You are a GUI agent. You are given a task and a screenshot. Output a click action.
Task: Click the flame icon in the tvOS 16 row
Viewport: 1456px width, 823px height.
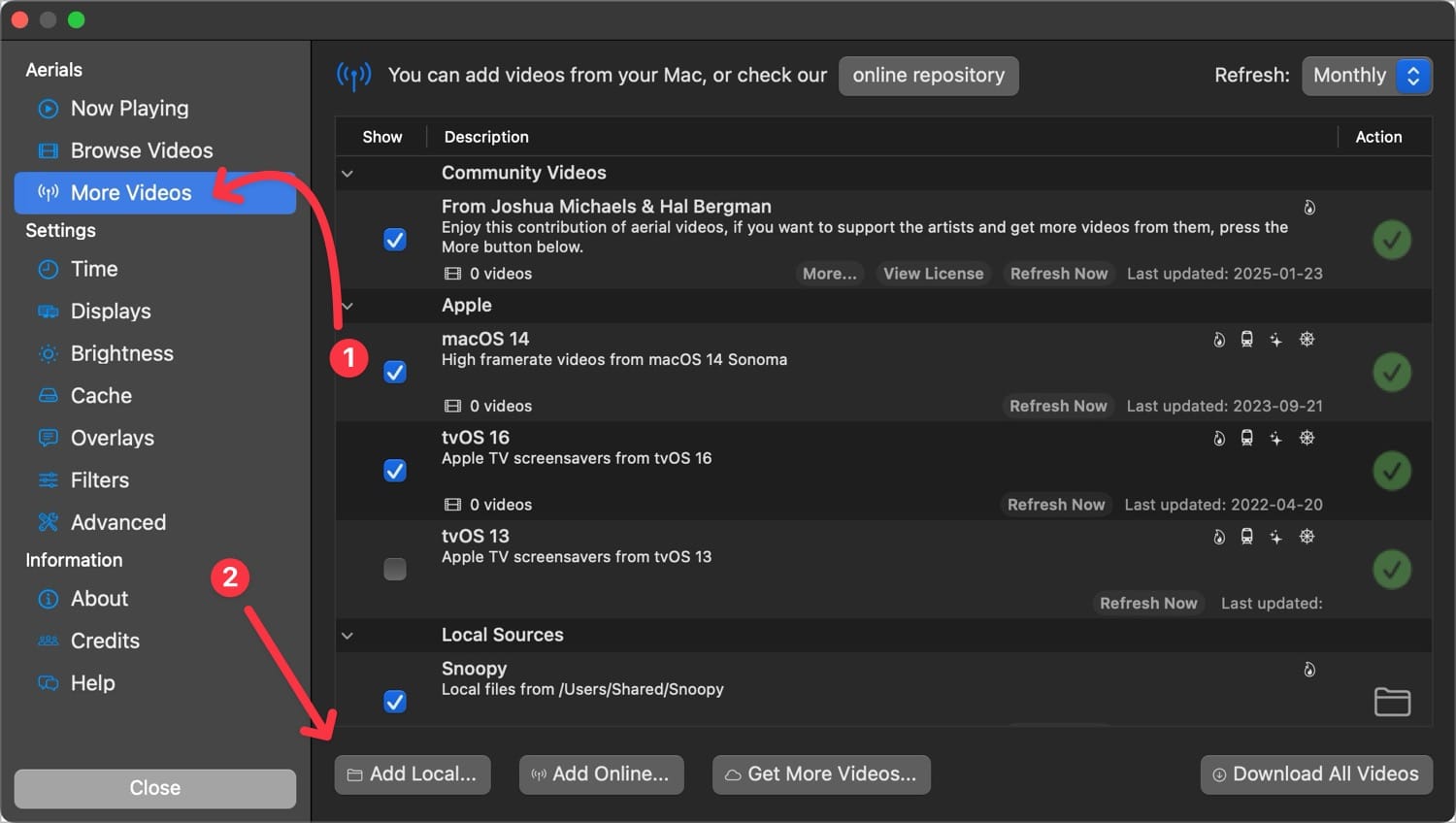(x=1219, y=439)
